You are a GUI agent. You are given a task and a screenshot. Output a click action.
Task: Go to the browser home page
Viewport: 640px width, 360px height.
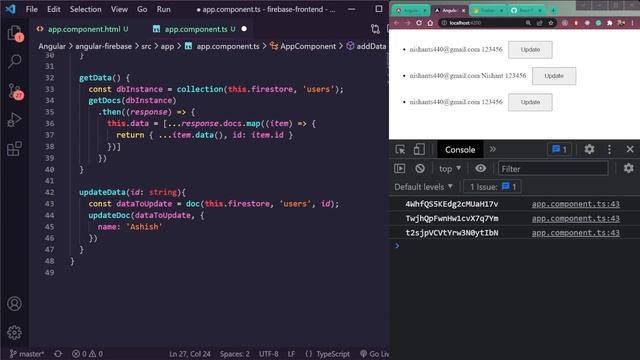[430, 23]
